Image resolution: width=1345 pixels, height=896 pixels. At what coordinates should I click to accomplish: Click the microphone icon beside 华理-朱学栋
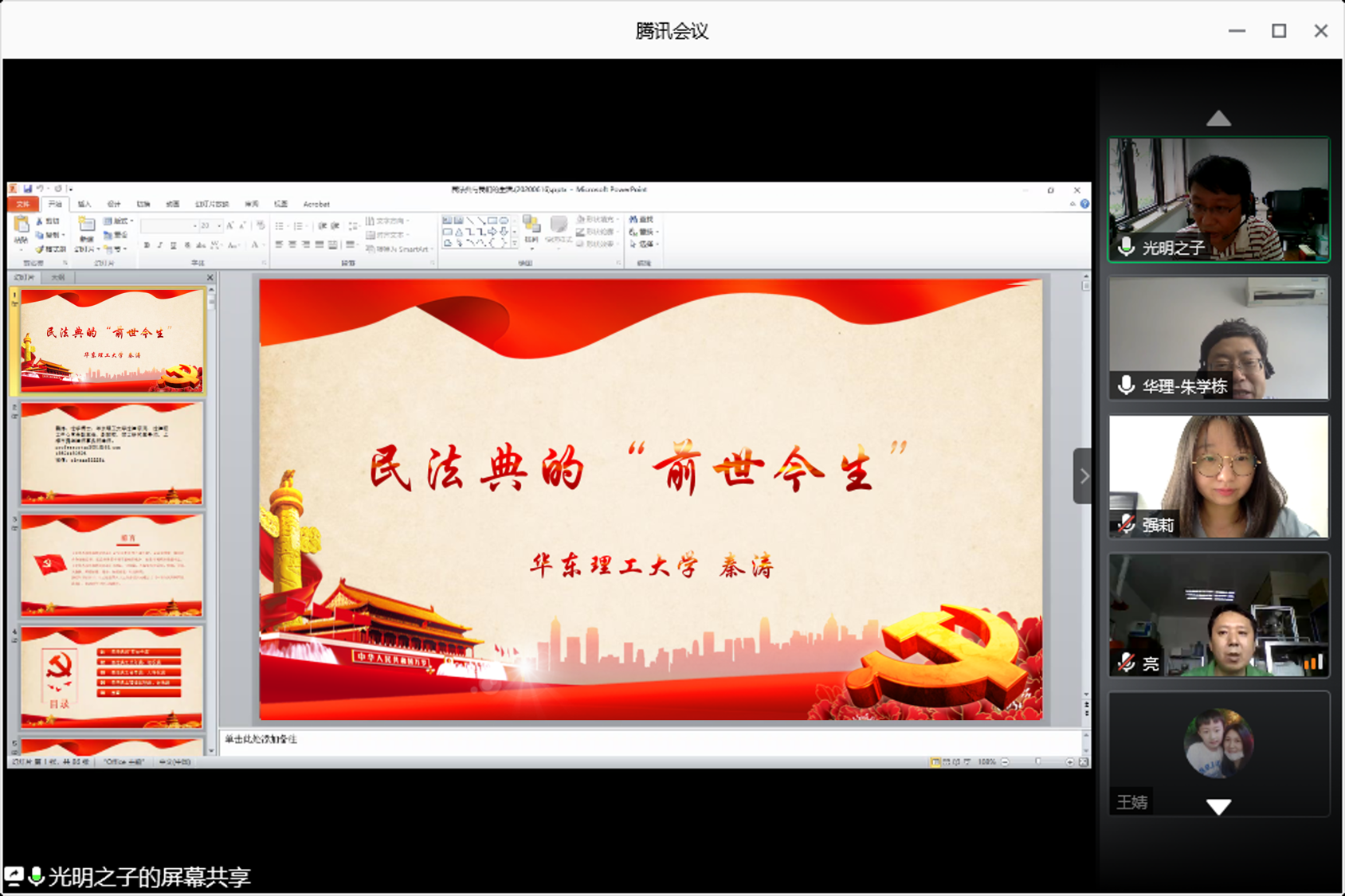(x=1126, y=385)
